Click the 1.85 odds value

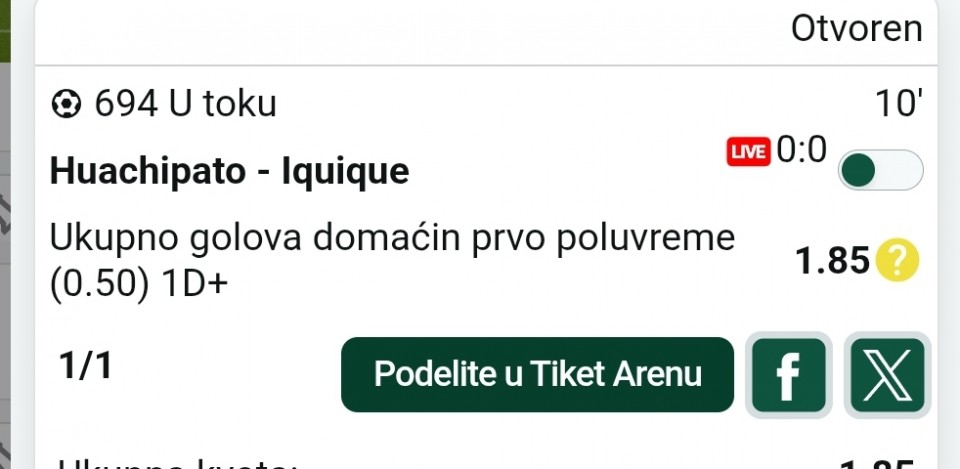click(x=832, y=260)
